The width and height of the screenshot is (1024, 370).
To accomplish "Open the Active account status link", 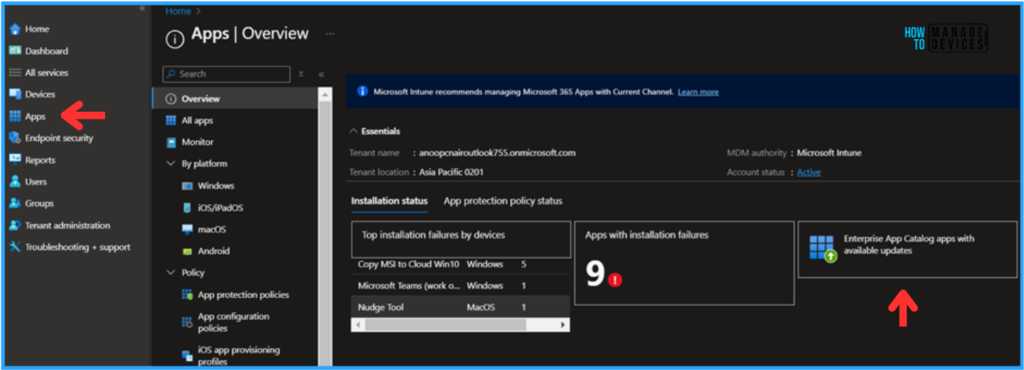I will (809, 172).
